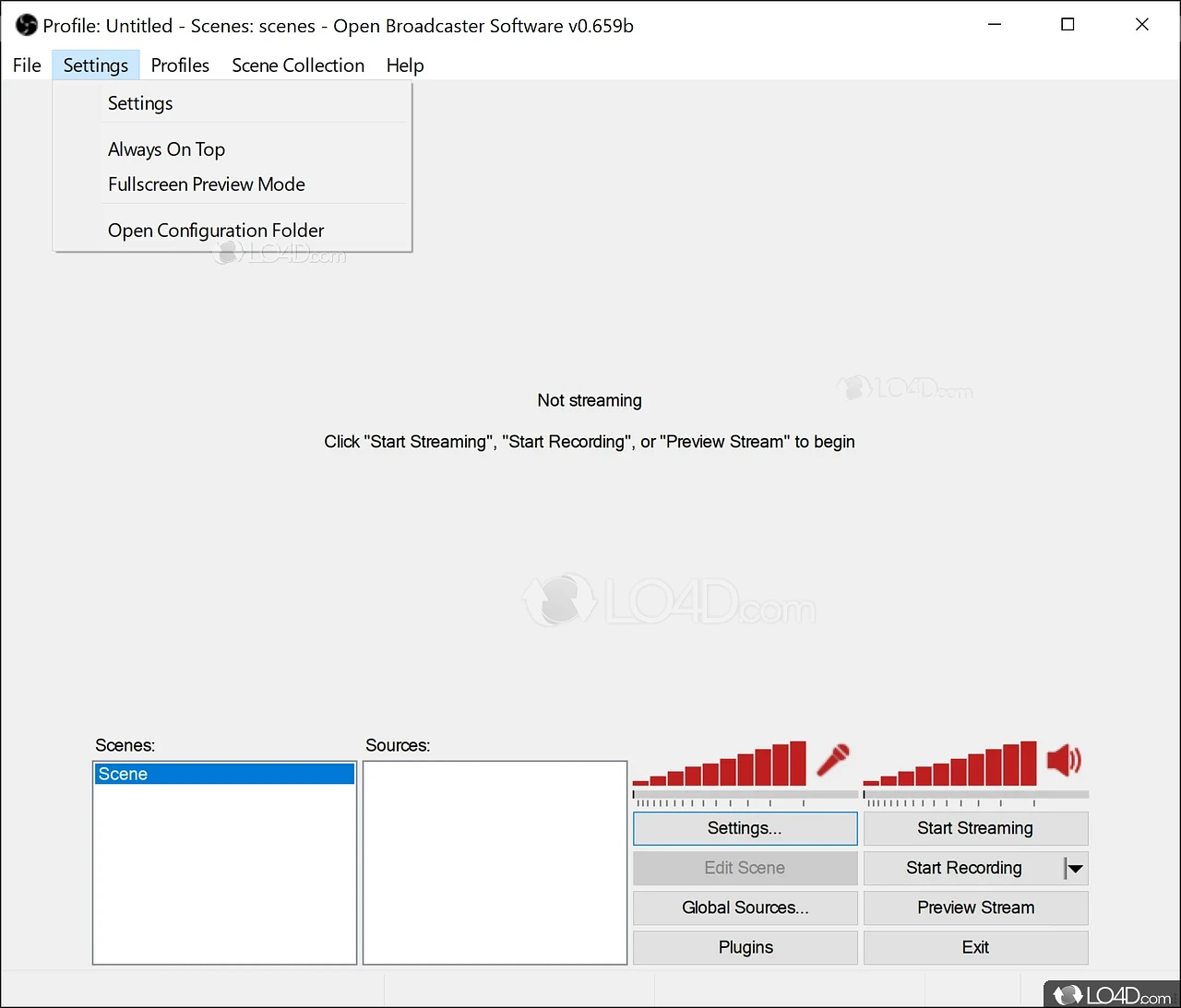1181x1008 pixels.
Task: Click the OBS logo in the title bar
Action: click(27, 26)
